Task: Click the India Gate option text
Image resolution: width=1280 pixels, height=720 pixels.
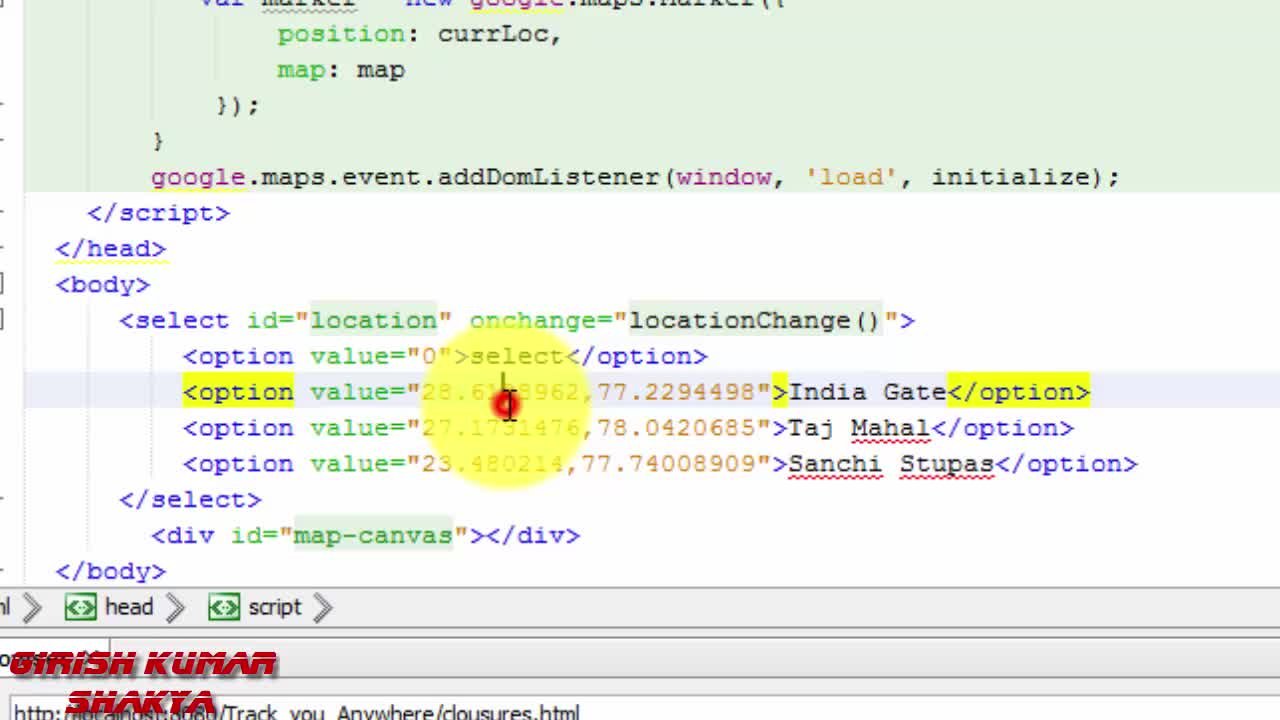Action: coord(867,392)
